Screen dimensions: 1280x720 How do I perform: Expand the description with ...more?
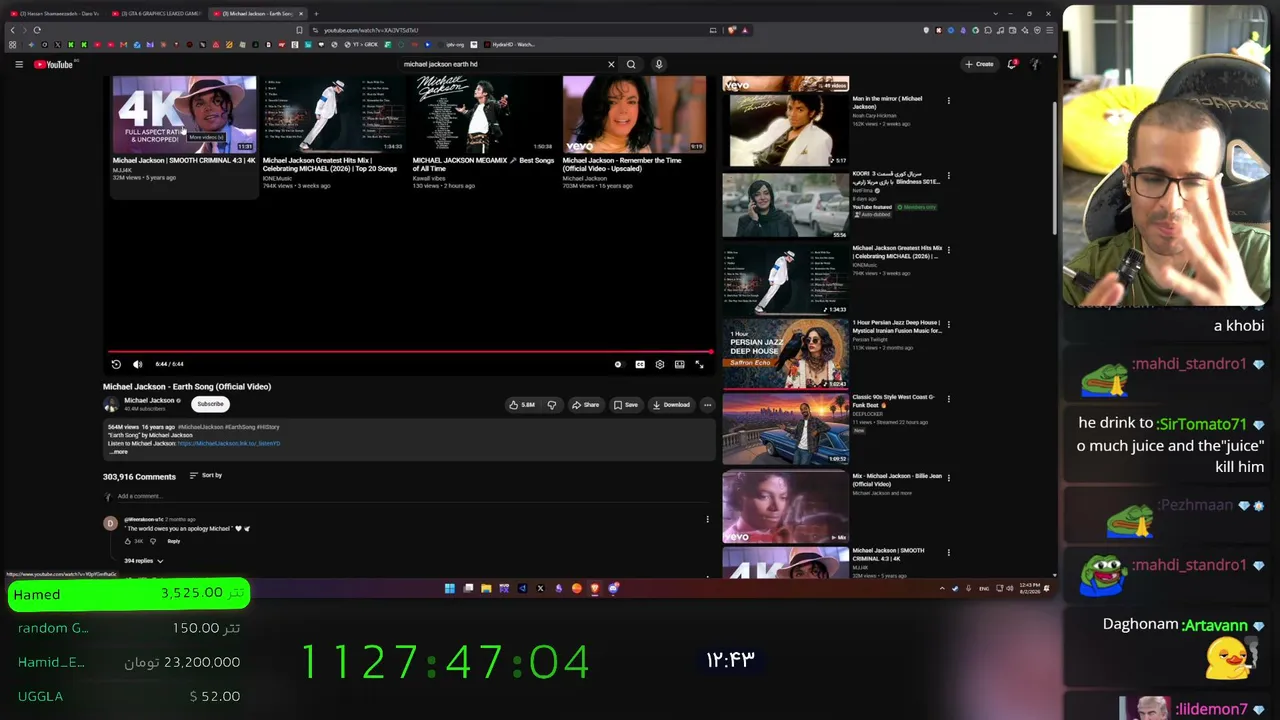pyautogui.click(x=119, y=452)
